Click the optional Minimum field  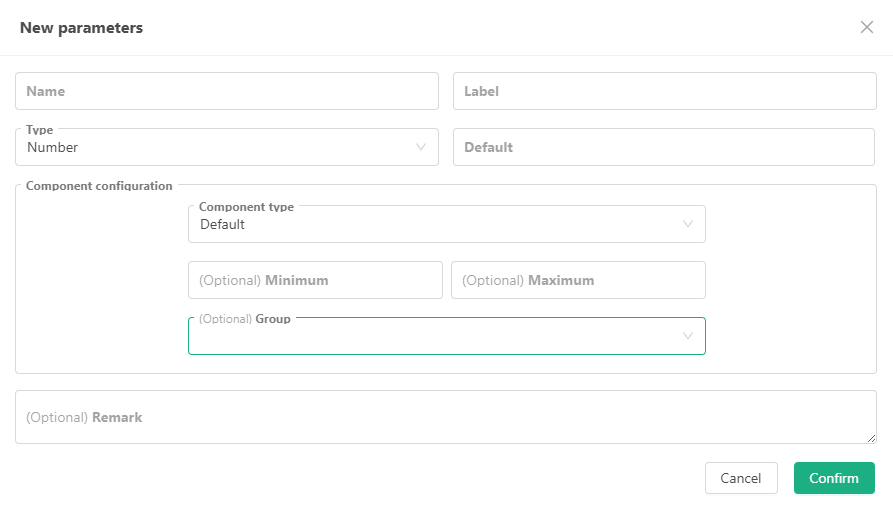coord(315,280)
